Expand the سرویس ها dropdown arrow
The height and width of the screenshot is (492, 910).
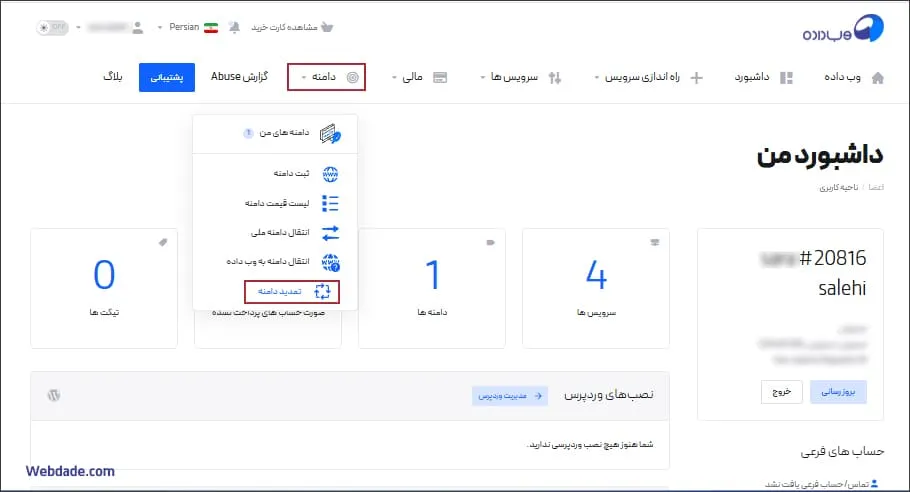482,78
